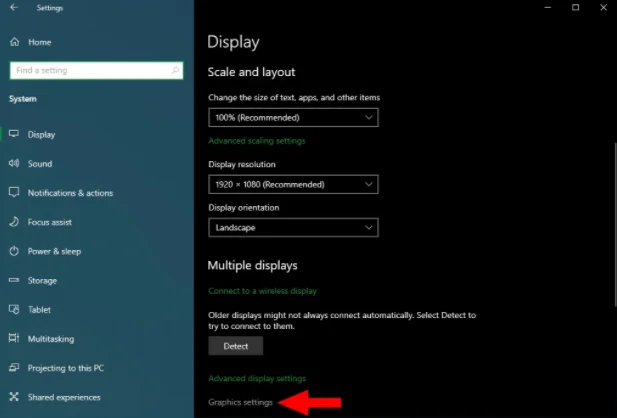Click the Storage drive icon
This screenshot has width=617, height=418.
click(x=14, y=280)
